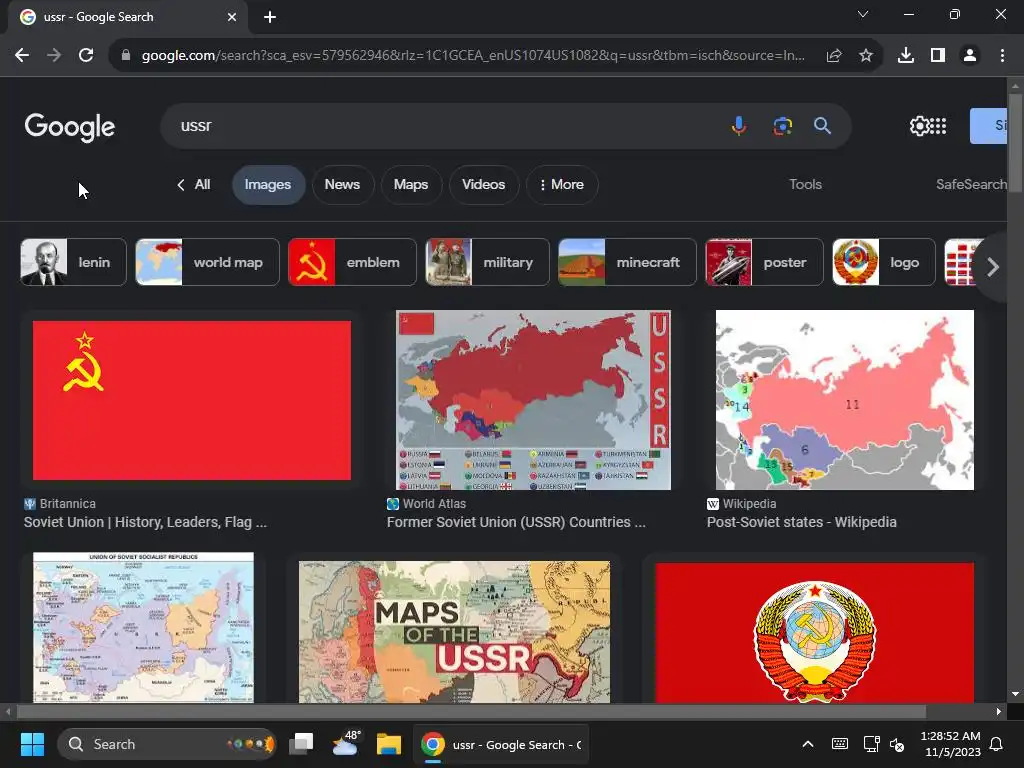Open the Soviet flag image from Britannica
This screenshot has width=1024, height=768.
pos(191,400)
